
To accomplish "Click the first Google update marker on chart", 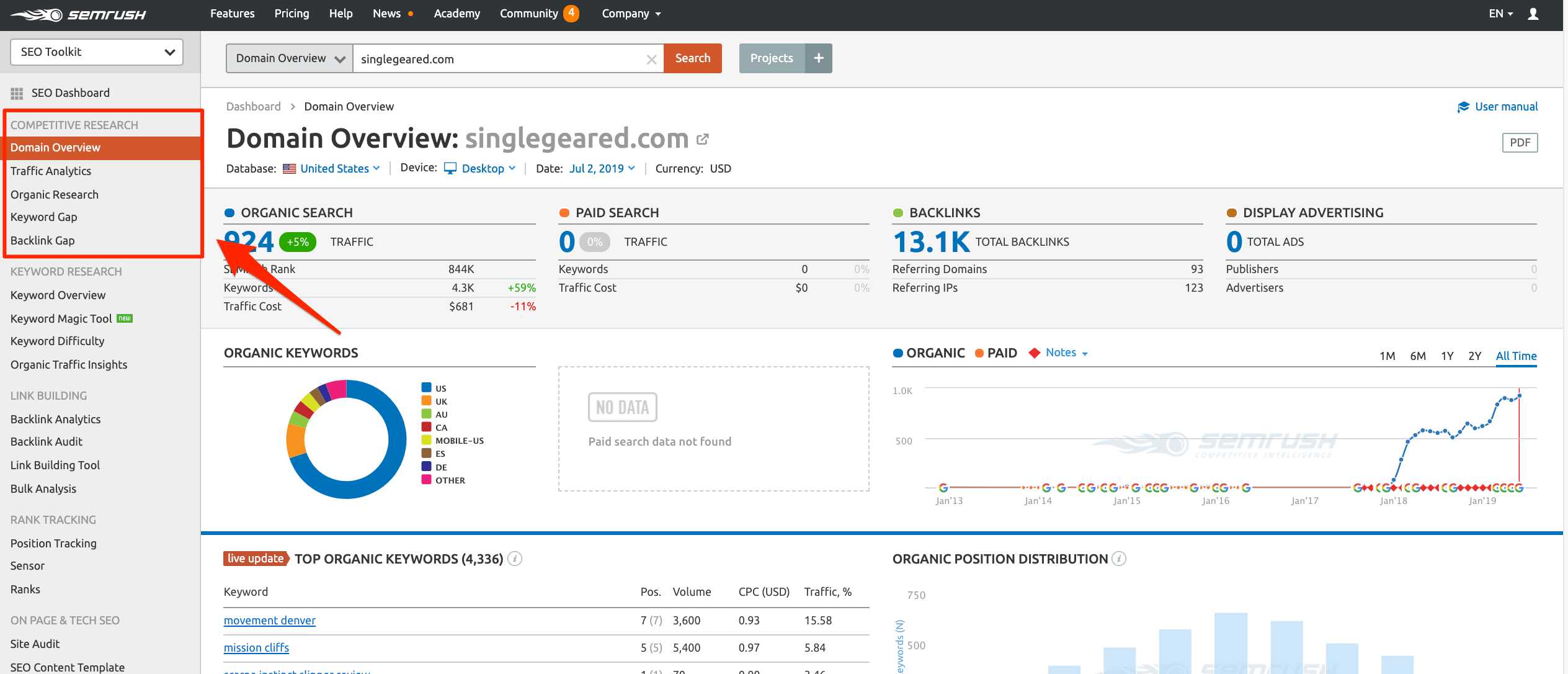I will tap(943, 488).
